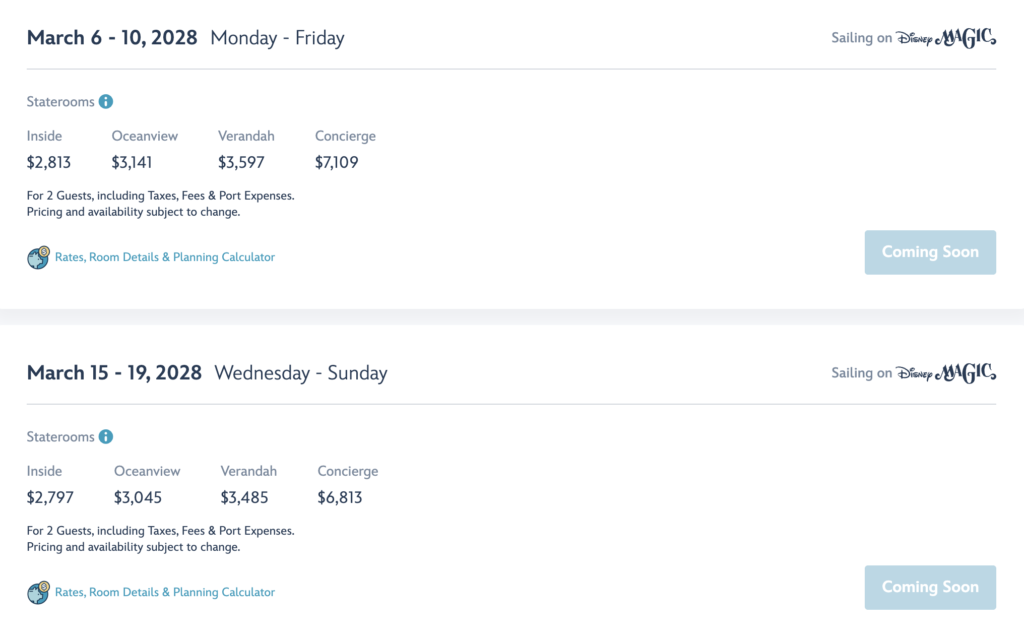Click Disney Magic logo on March 6 sailing

[x=946, y=38]
